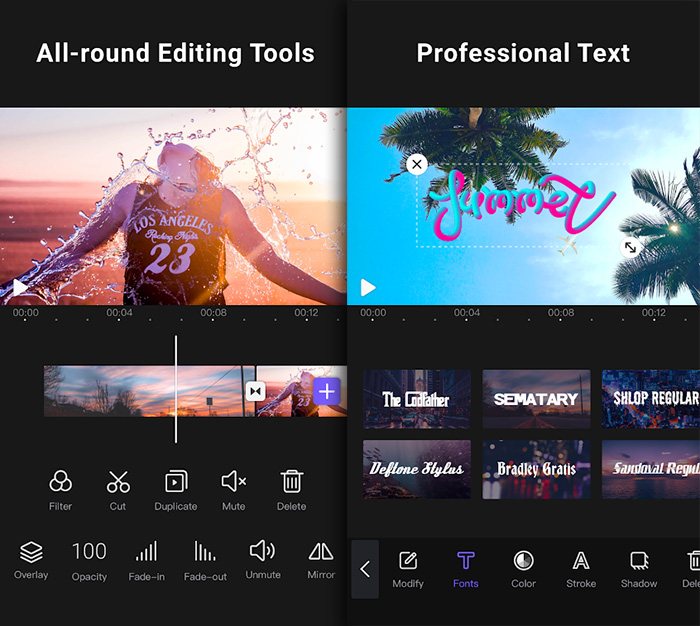This screenshot has height=626, width=700.
Task: Apply the Fade-in effect
Action: tap(146, 561)
